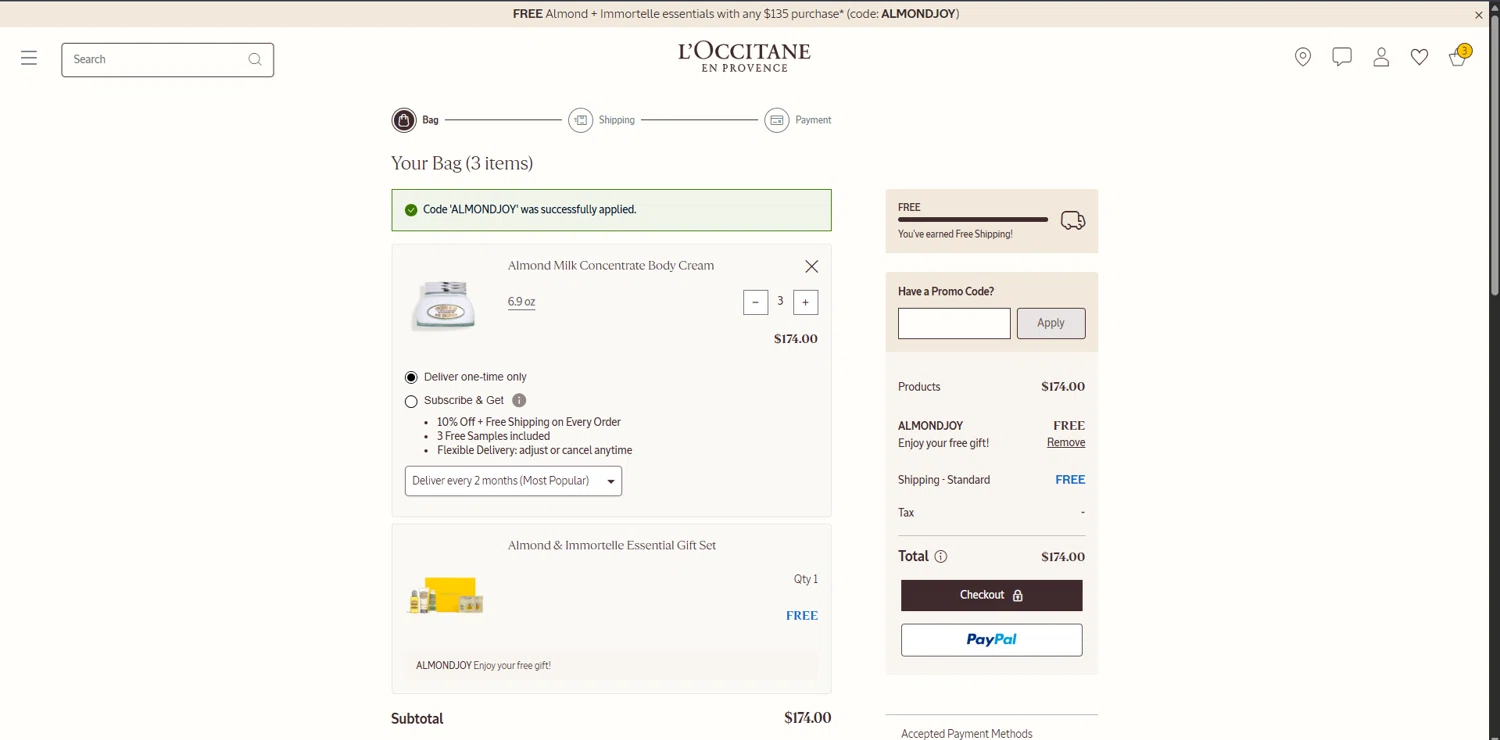Click the Almond & Immortelle gift set thumbnail
Screen dimensions: 1500x740
[446, 596]
